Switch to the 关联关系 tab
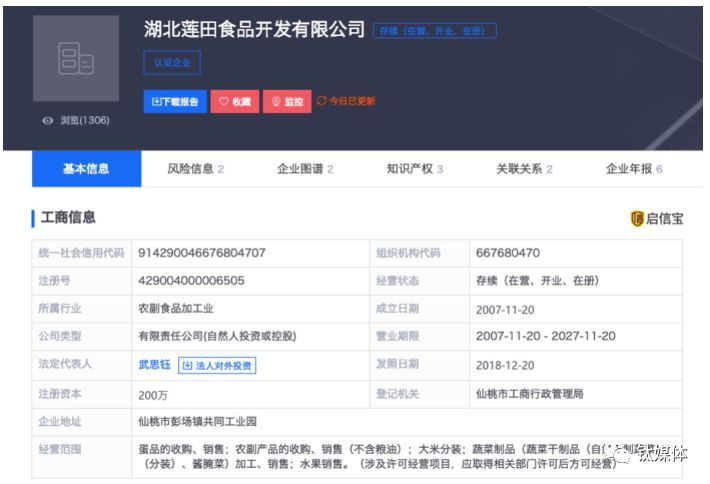This screenshot has height=484, width=710. [524, 169]
